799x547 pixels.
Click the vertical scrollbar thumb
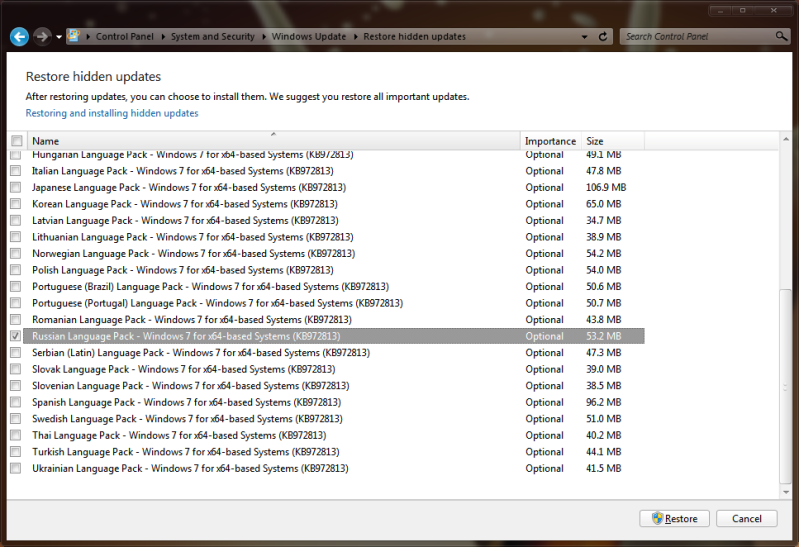tap(786, 386)
